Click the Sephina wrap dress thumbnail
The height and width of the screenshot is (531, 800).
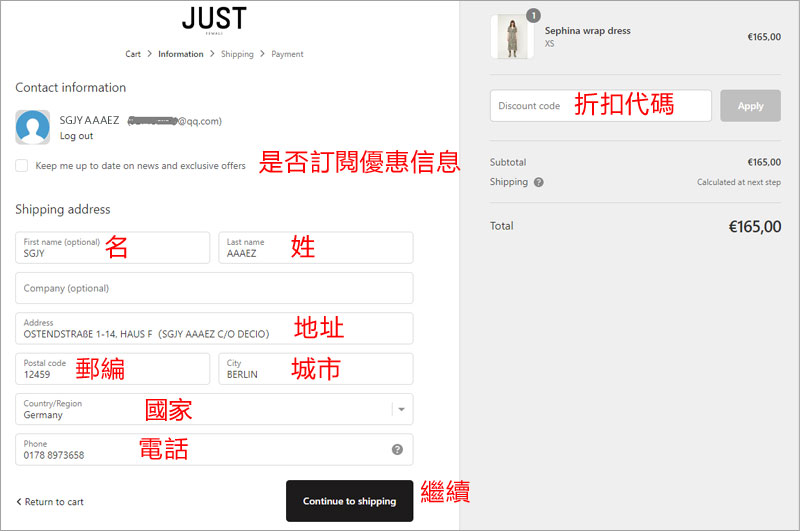[x=512, y=36]
